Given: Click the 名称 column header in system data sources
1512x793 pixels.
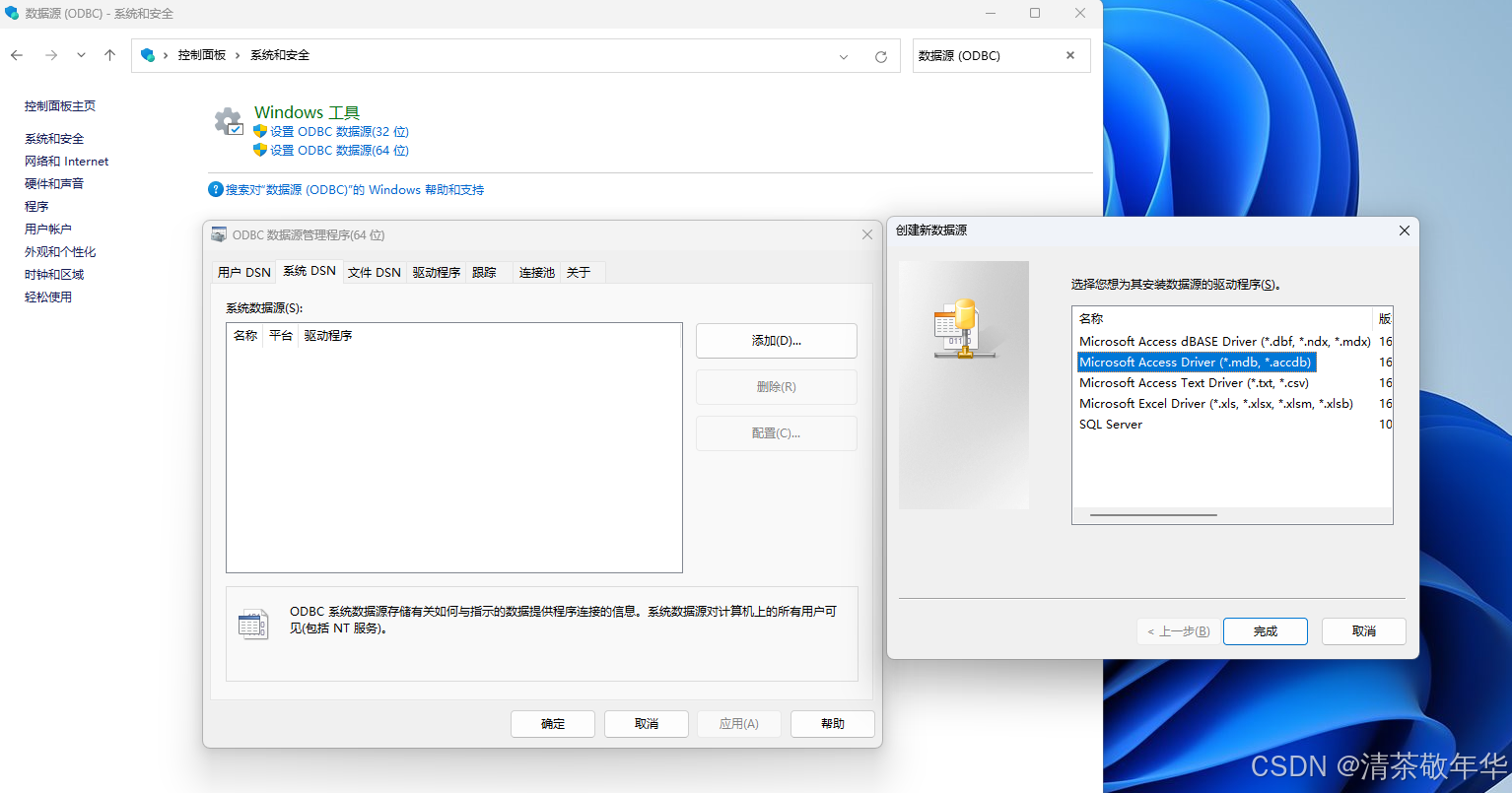Looking at the screenshot, I should coord(245,336).
